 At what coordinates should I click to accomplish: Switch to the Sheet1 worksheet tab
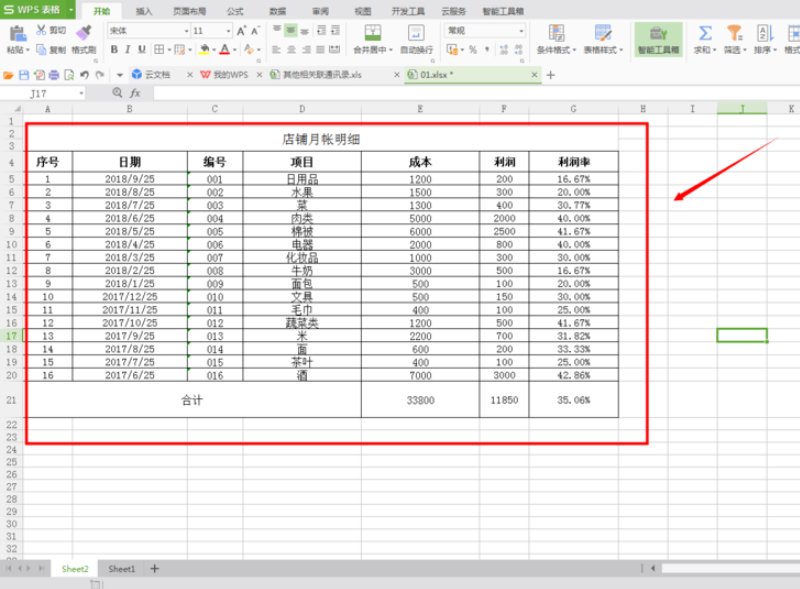point(122,569)
